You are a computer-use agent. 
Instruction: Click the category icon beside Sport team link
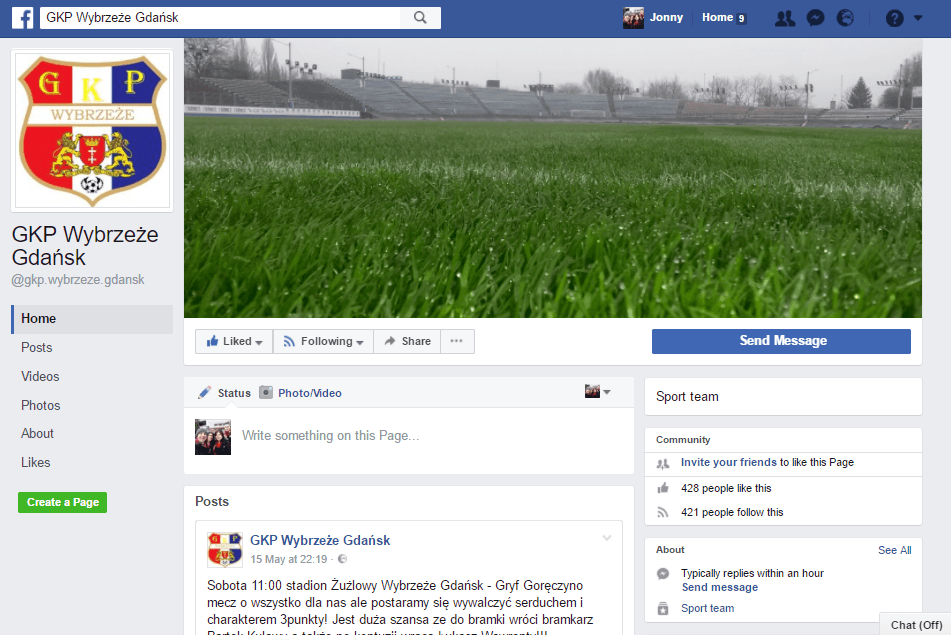[663, 608]
